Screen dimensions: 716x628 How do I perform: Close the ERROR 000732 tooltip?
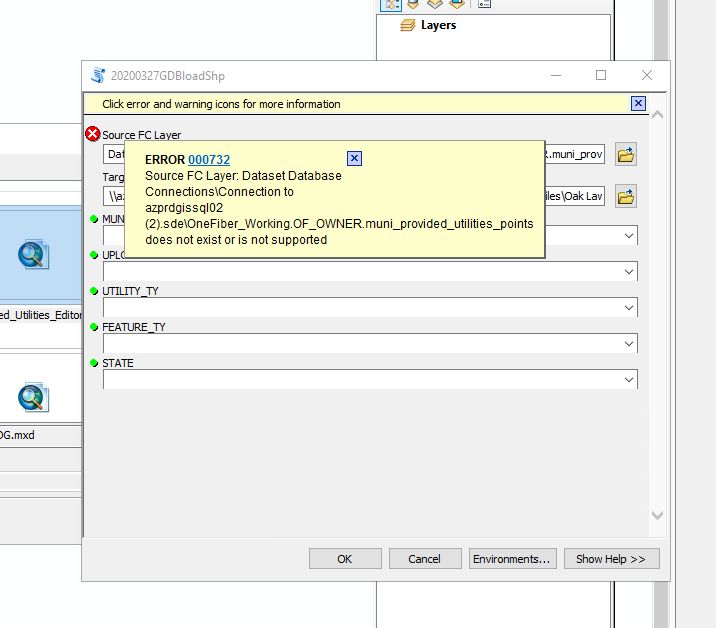pos(354,158)
